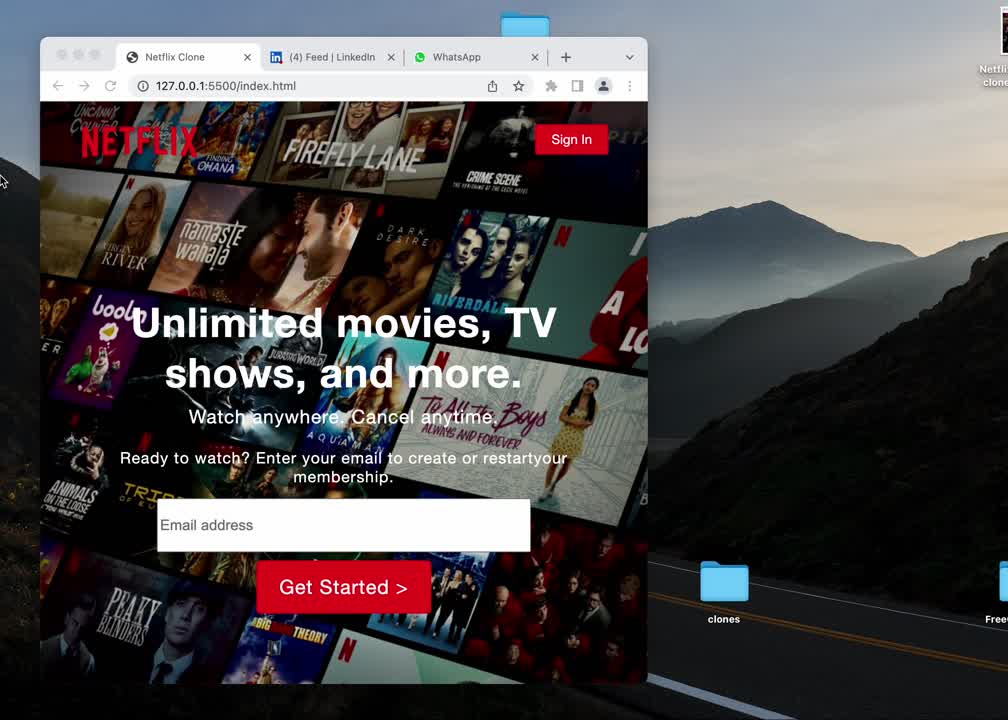Close the LinkedIn Feed tab
Screen dimensions: 1008x720
click(391, 57)
